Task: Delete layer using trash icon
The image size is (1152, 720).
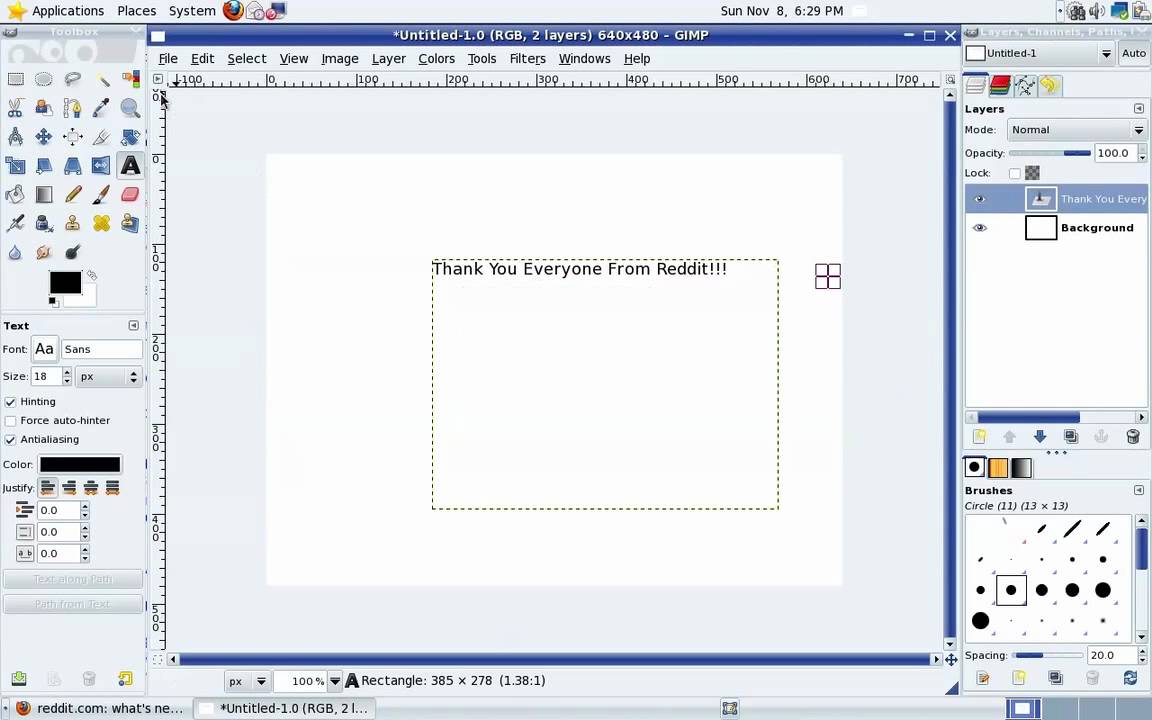Action: [1132, 436]
